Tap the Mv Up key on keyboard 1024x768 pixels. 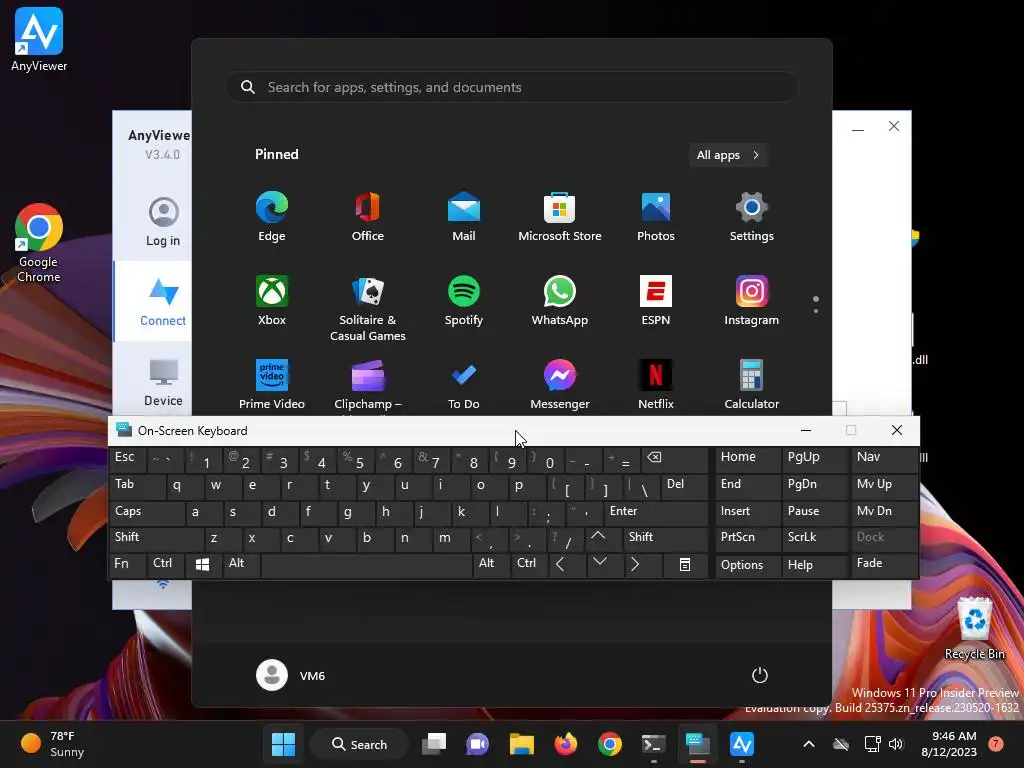point(884,486)
